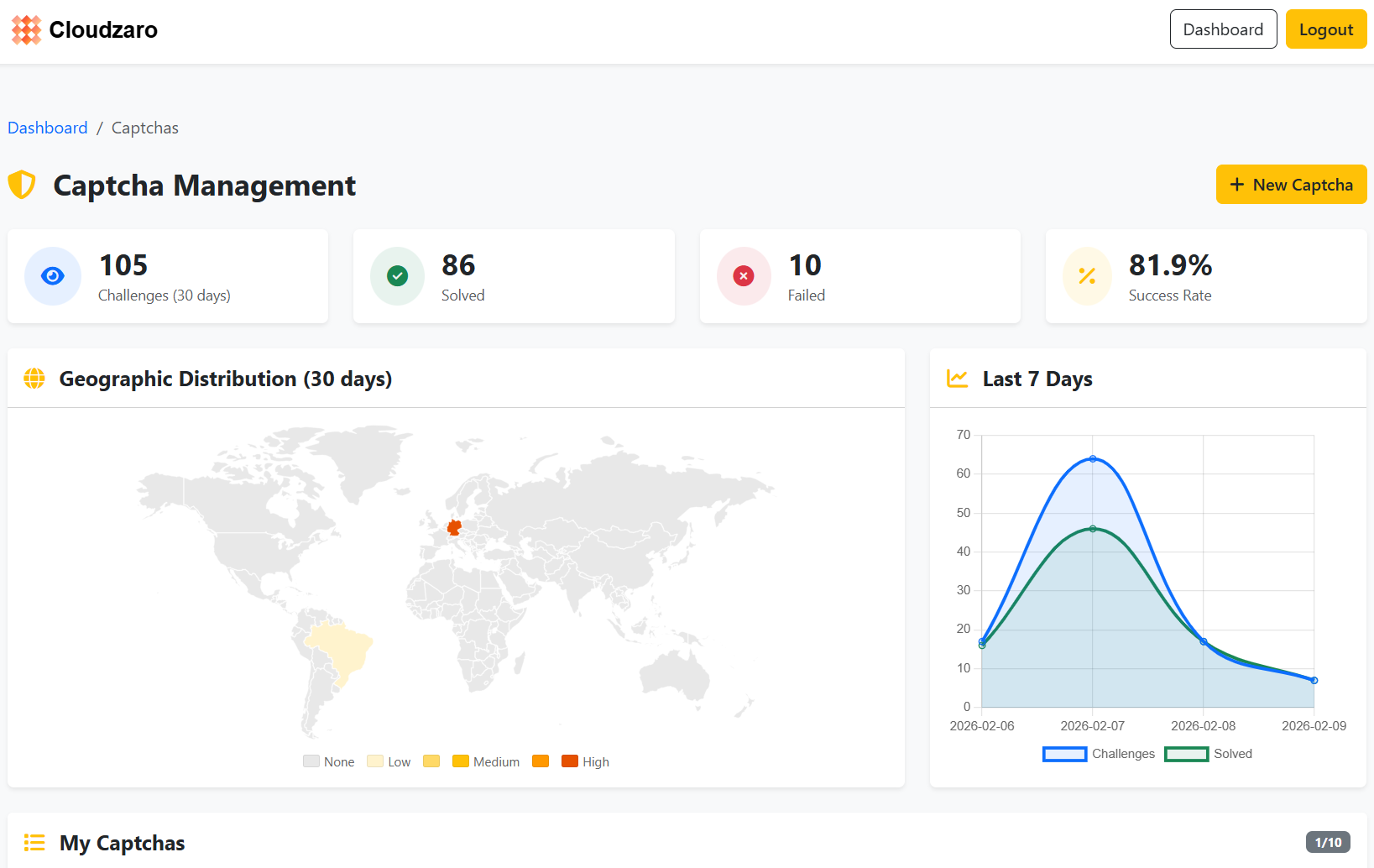Screen dimensions: 1374x868
Task: Click the None legend color swatch
Action: (311, 761)
